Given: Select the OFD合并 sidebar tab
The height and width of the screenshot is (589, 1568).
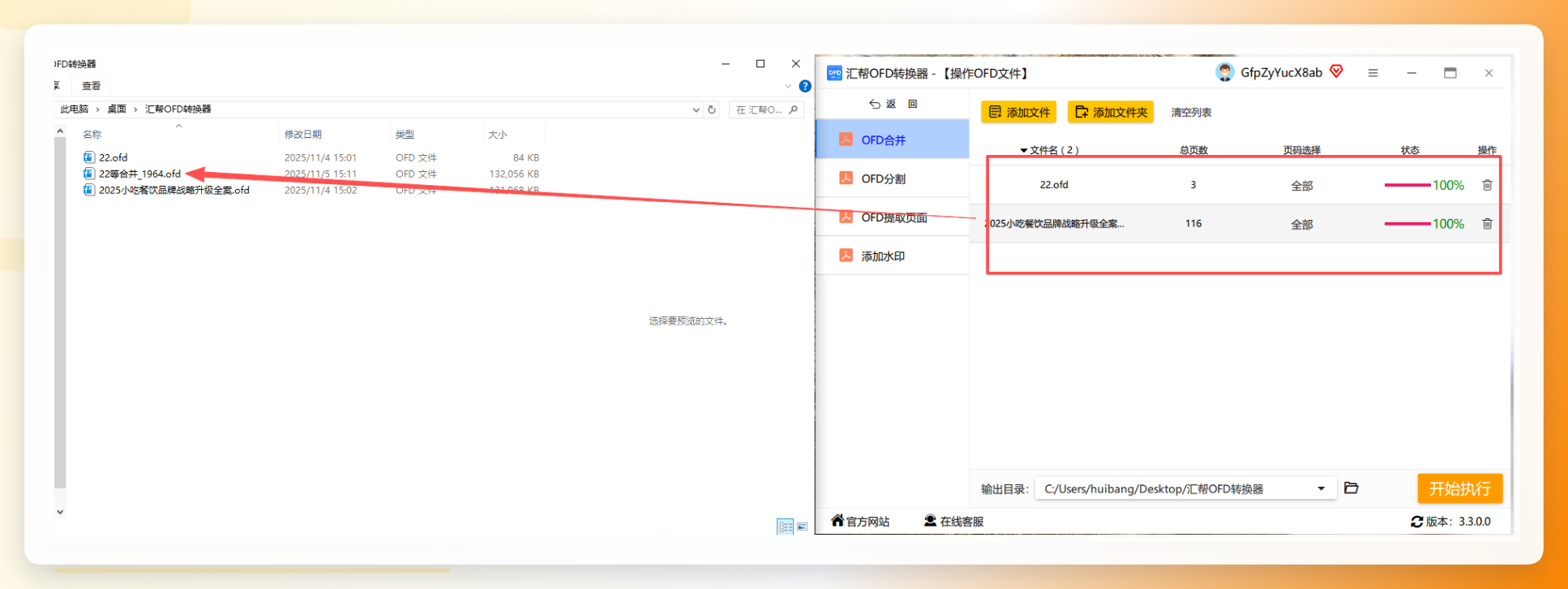Looking at the screenshot, I should (892, 140).
